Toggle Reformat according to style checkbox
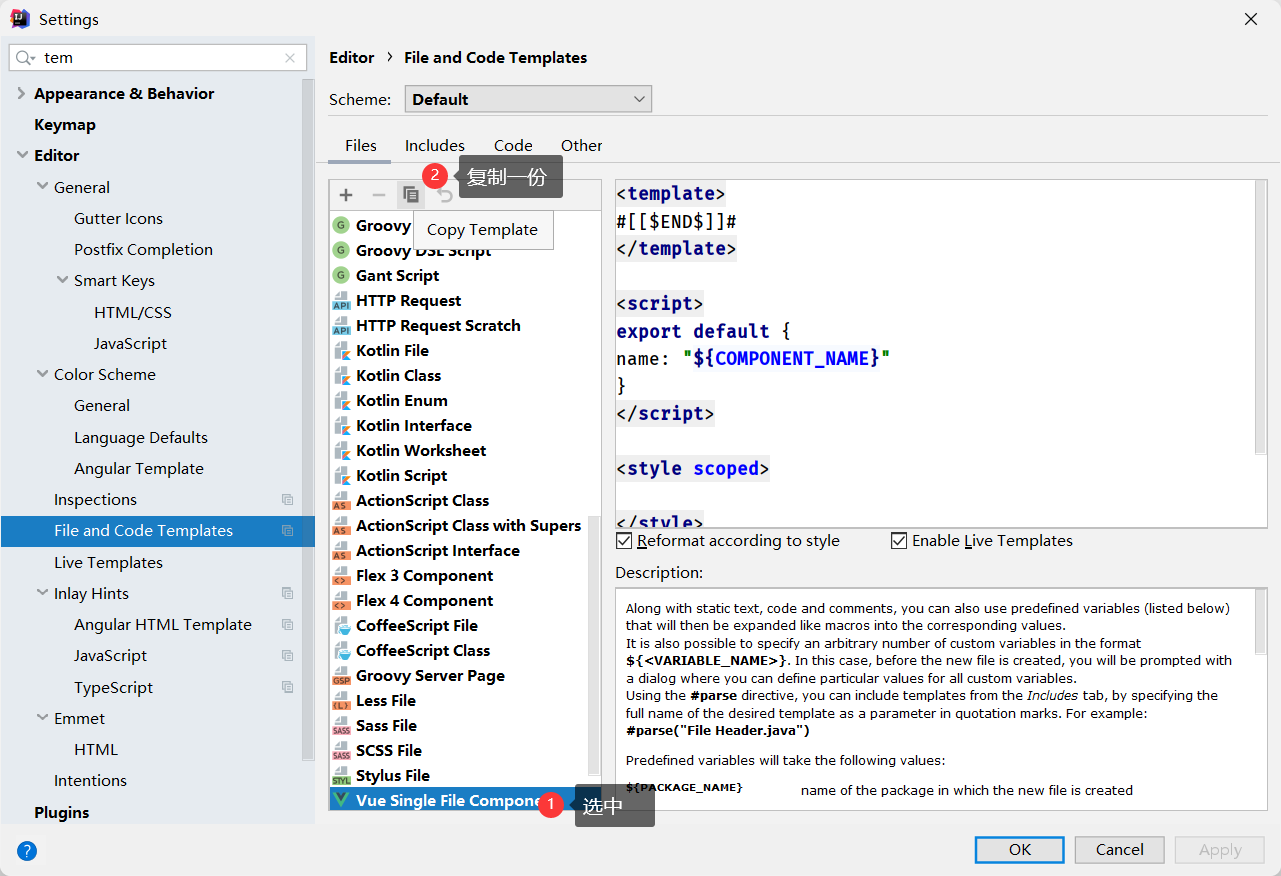1281x876 pixels. point(624,541)
